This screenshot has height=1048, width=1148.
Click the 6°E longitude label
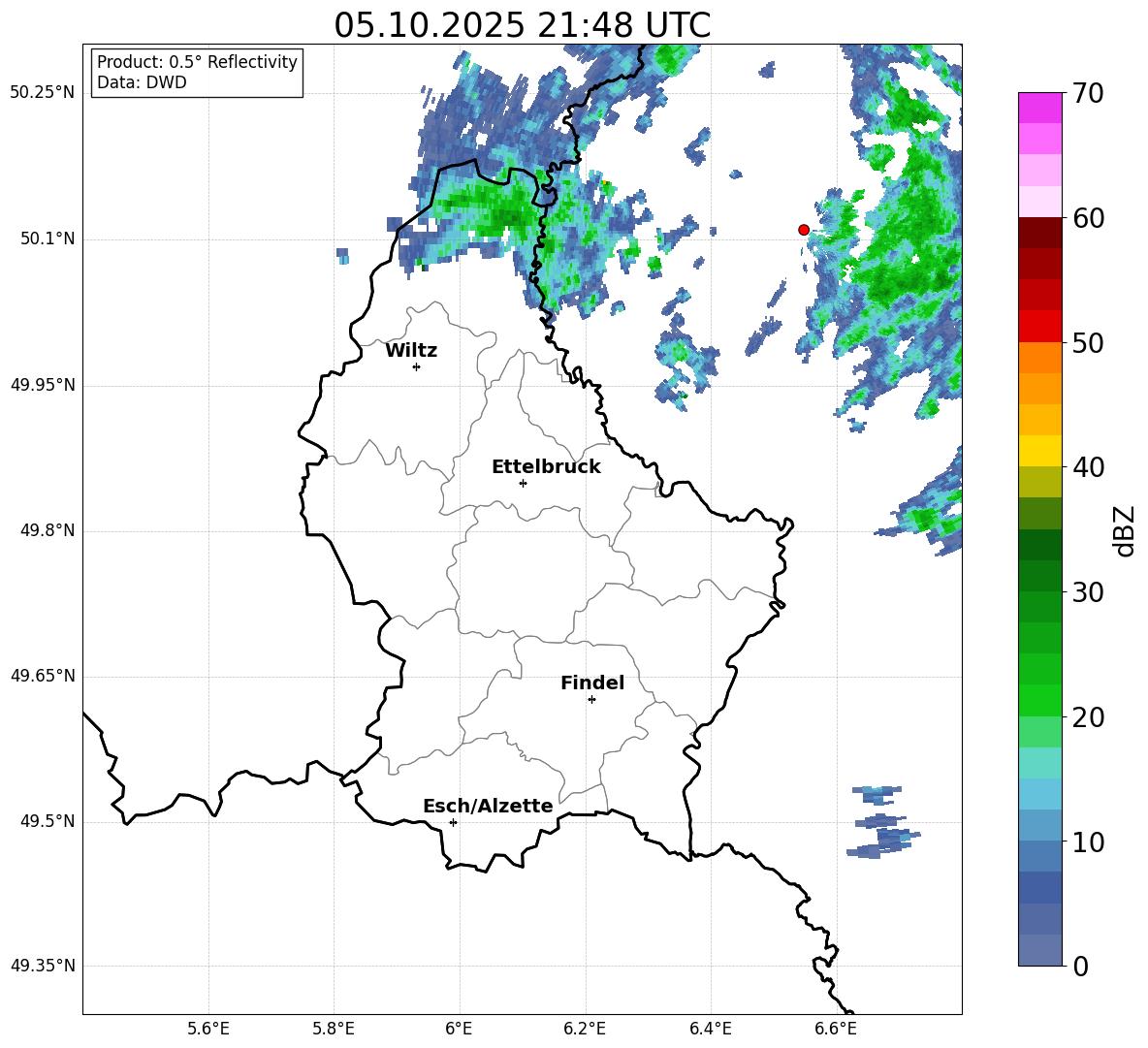(x=459, y=1029)
